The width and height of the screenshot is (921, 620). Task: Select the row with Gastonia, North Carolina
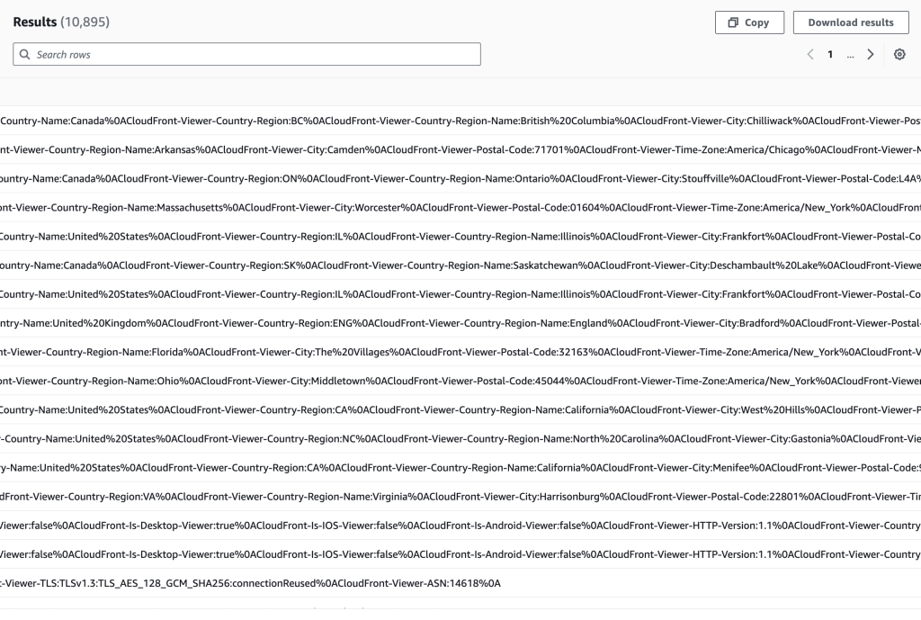click(460, 439)
